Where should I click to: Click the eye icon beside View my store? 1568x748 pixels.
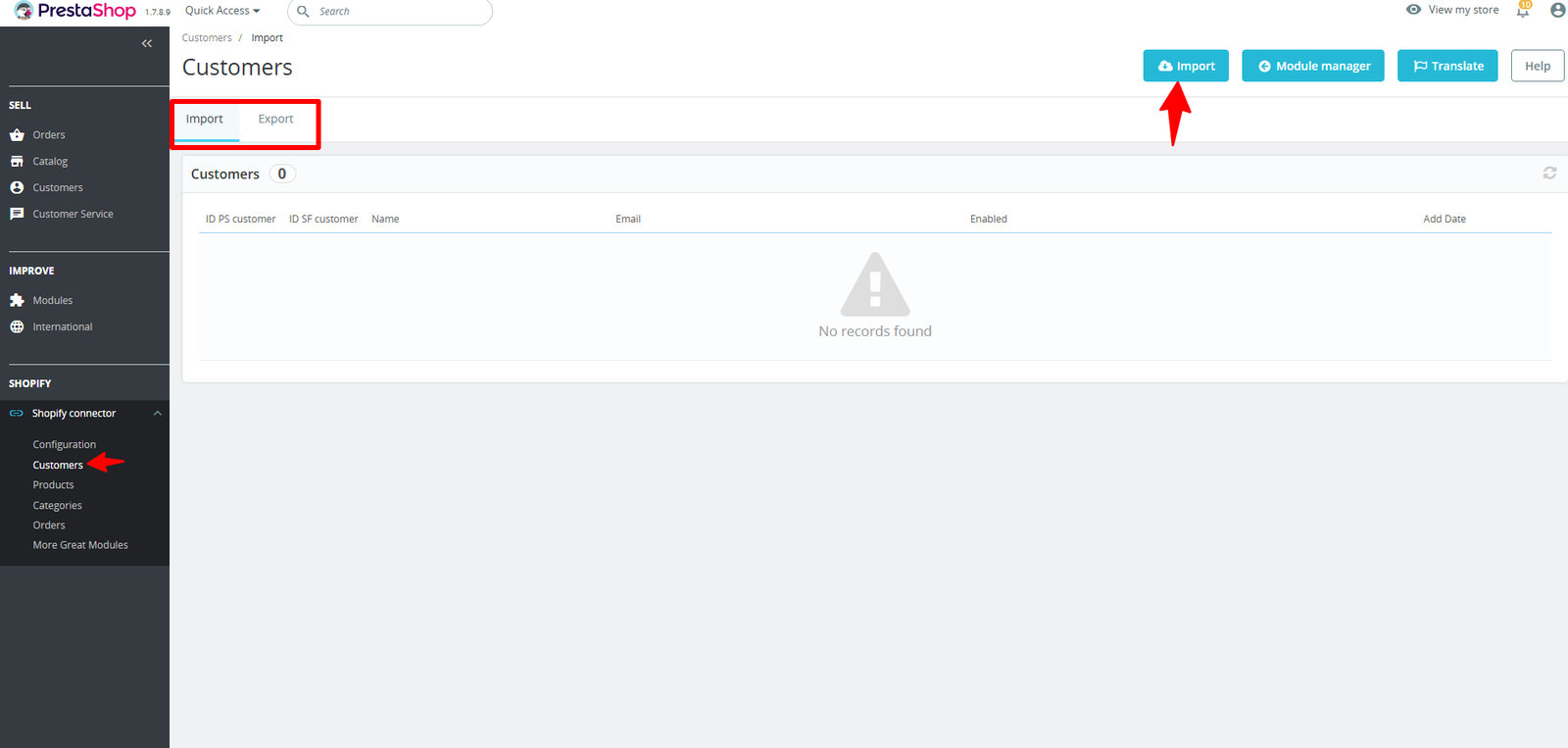point(1413,10)
